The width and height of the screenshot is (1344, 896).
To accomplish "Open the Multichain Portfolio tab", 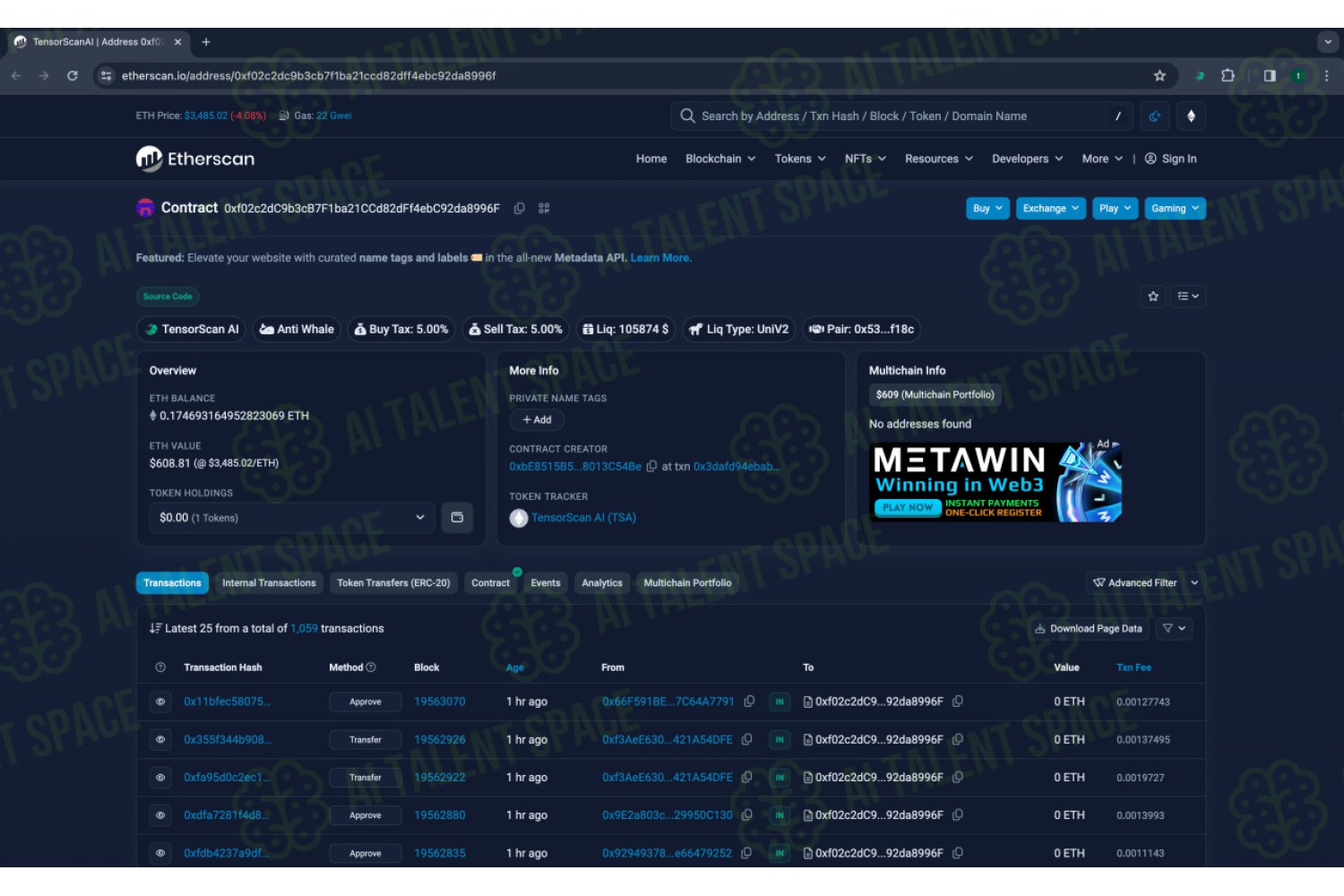I will point(687,583).
